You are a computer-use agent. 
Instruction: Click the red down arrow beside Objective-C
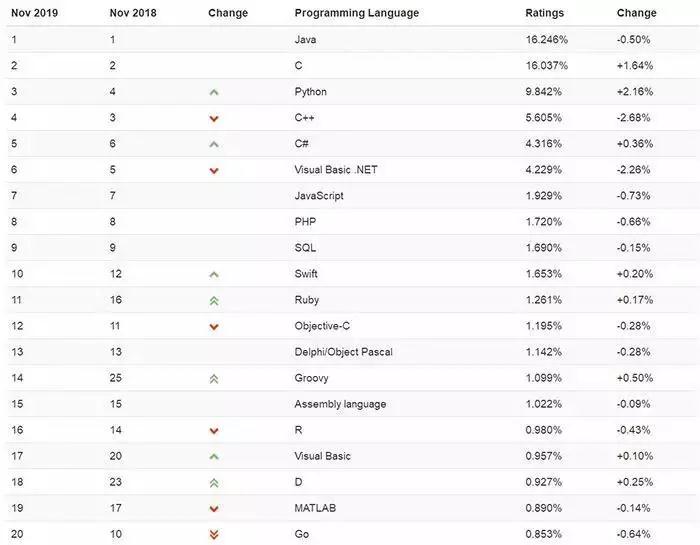tap(214, 326)
